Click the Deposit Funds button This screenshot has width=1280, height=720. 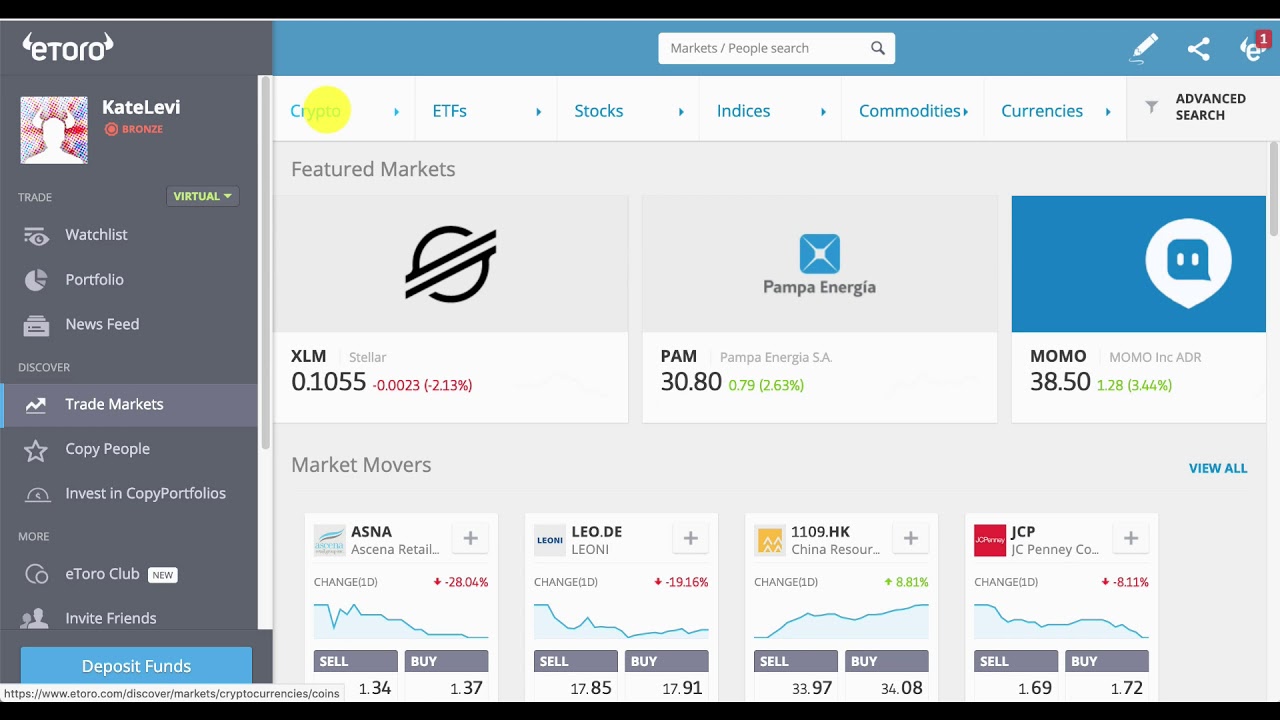coord(136,666)
